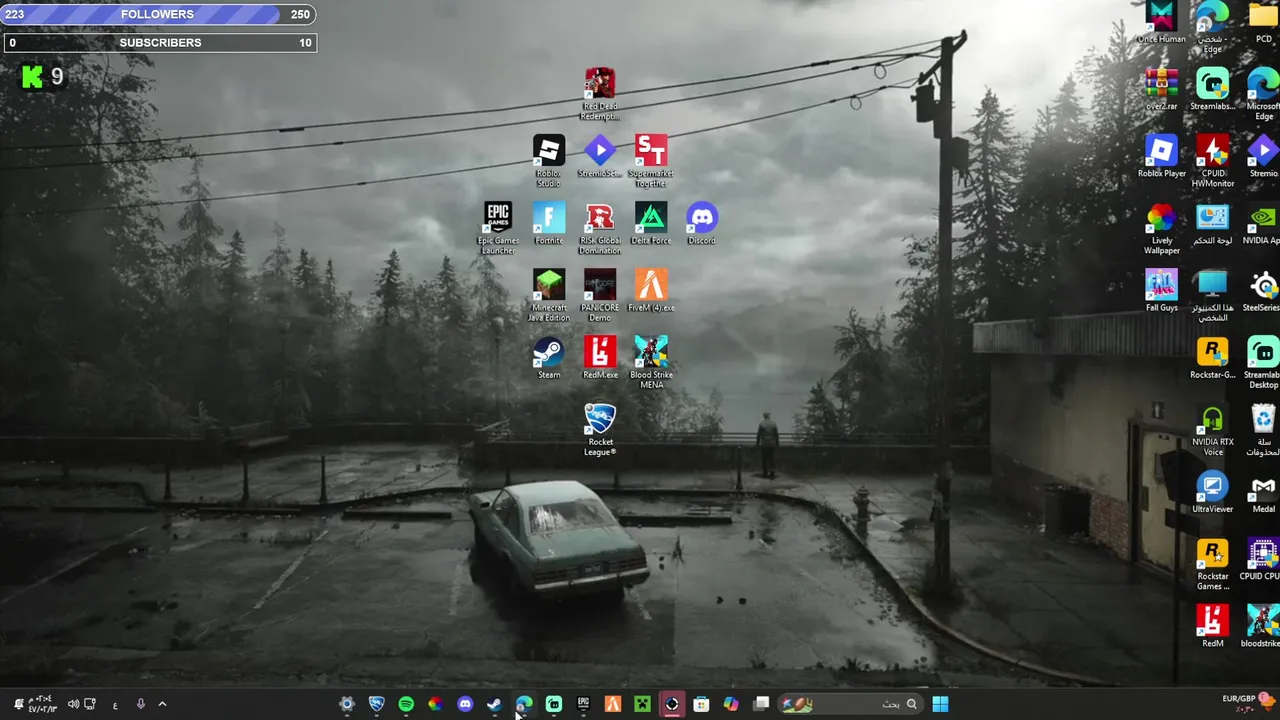1280x720 pixels.
Task: Open the PCD folder on the desktop
Action: pos(1264,22)
